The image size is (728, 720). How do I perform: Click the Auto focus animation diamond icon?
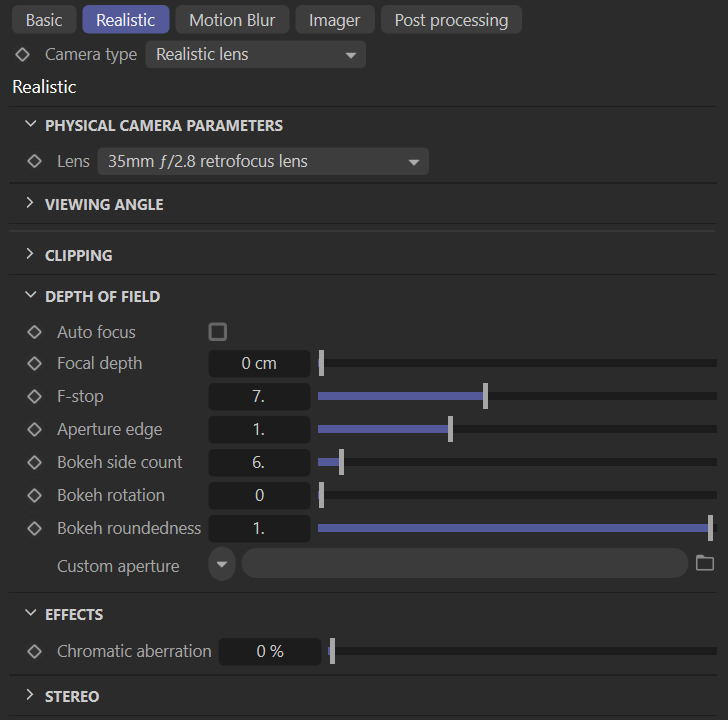point(35,332)
